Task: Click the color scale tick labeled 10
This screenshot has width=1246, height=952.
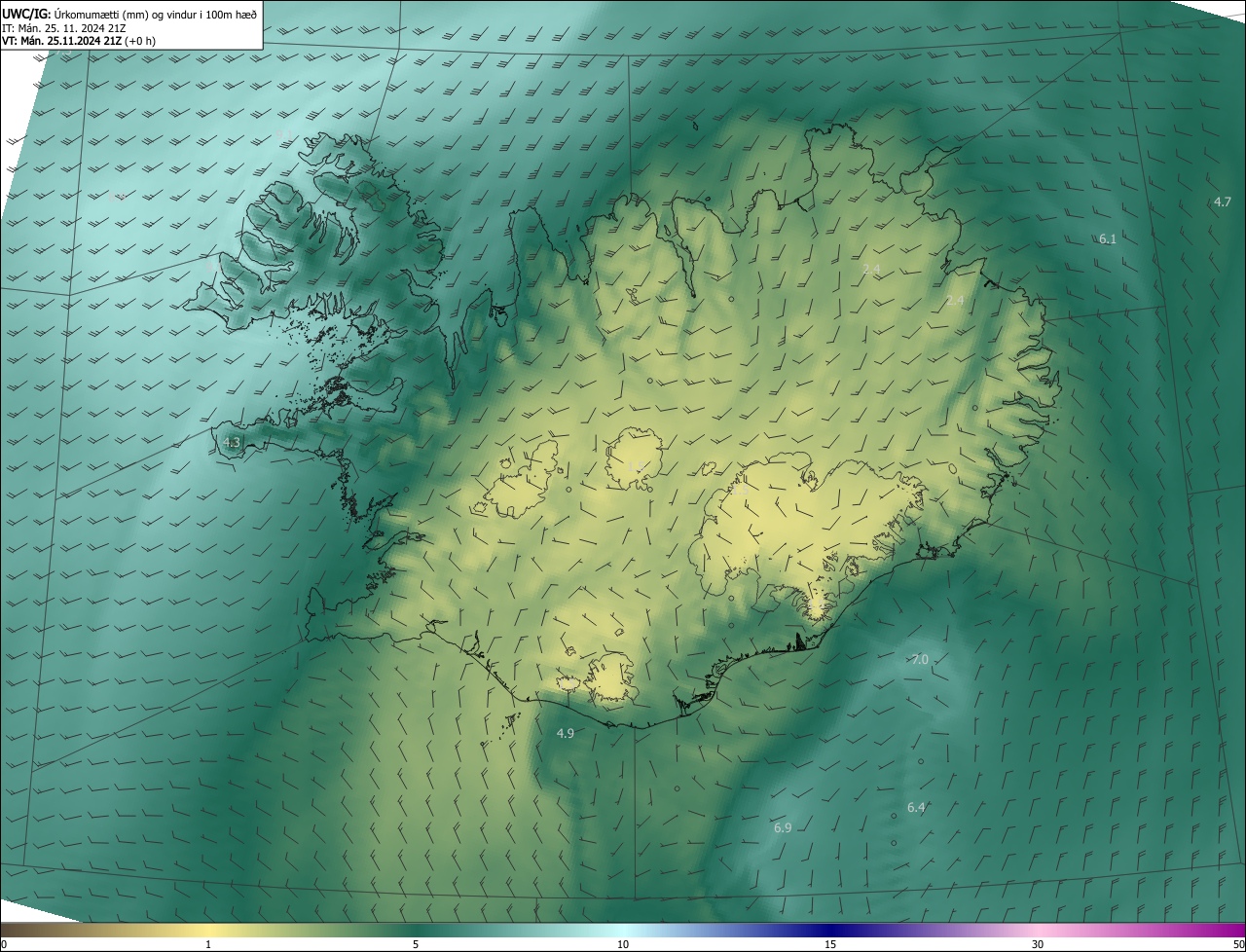Action: [623, 944]
